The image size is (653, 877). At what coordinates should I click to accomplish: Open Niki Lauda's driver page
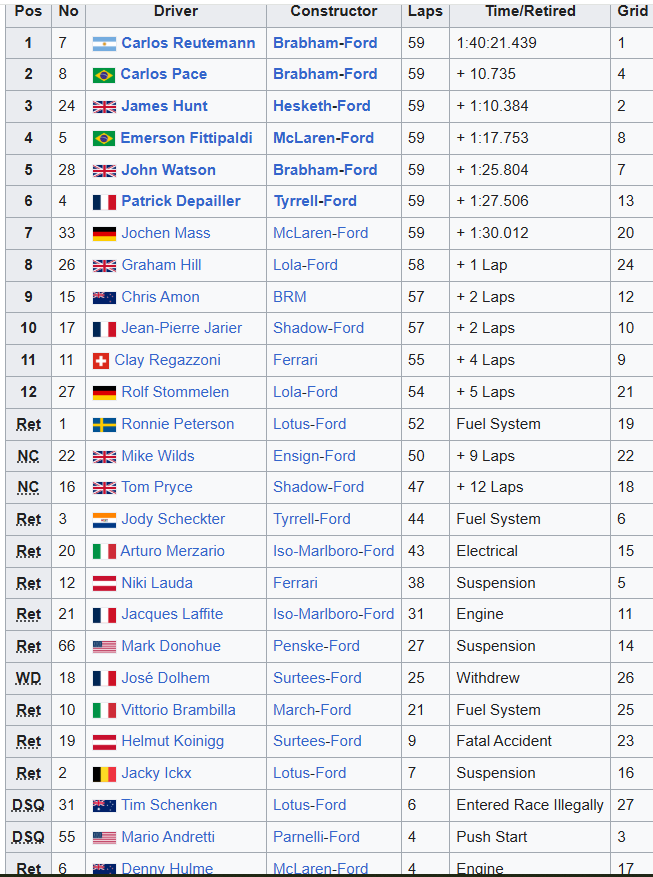(157, 583)
